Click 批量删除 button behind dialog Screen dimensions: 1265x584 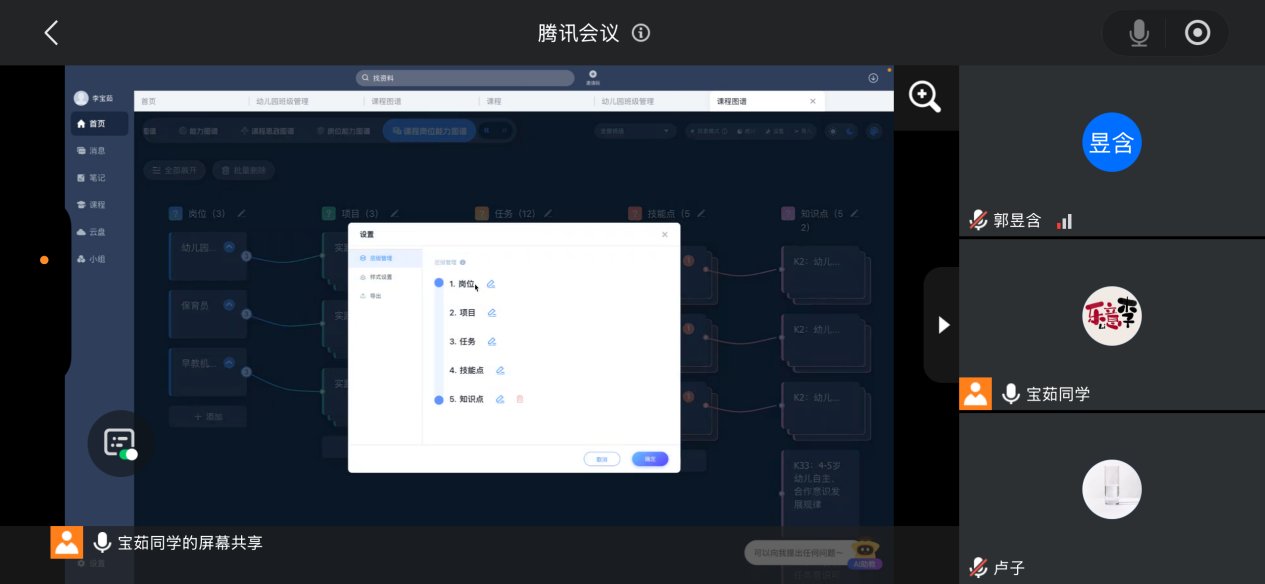pos(243,171)
